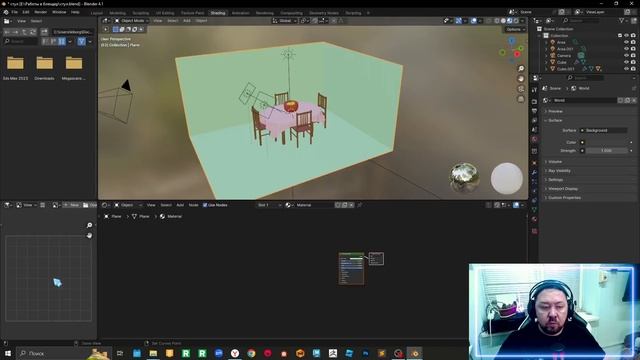640x360 pixels.
Task: Open the Node menu in shader editor
Action: [x=193, y=205]
